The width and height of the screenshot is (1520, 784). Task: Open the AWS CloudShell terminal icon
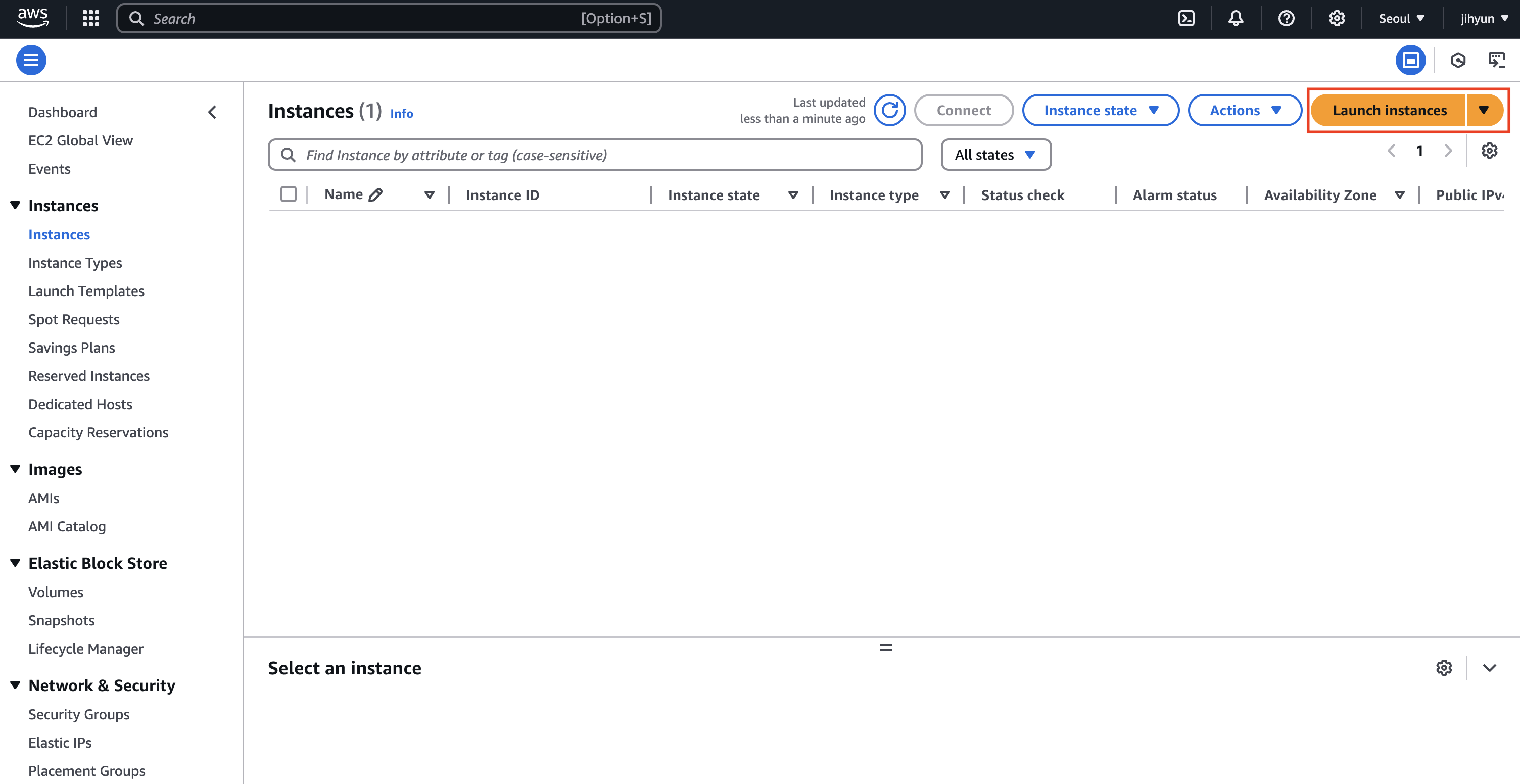click(x=1186, y=18)
